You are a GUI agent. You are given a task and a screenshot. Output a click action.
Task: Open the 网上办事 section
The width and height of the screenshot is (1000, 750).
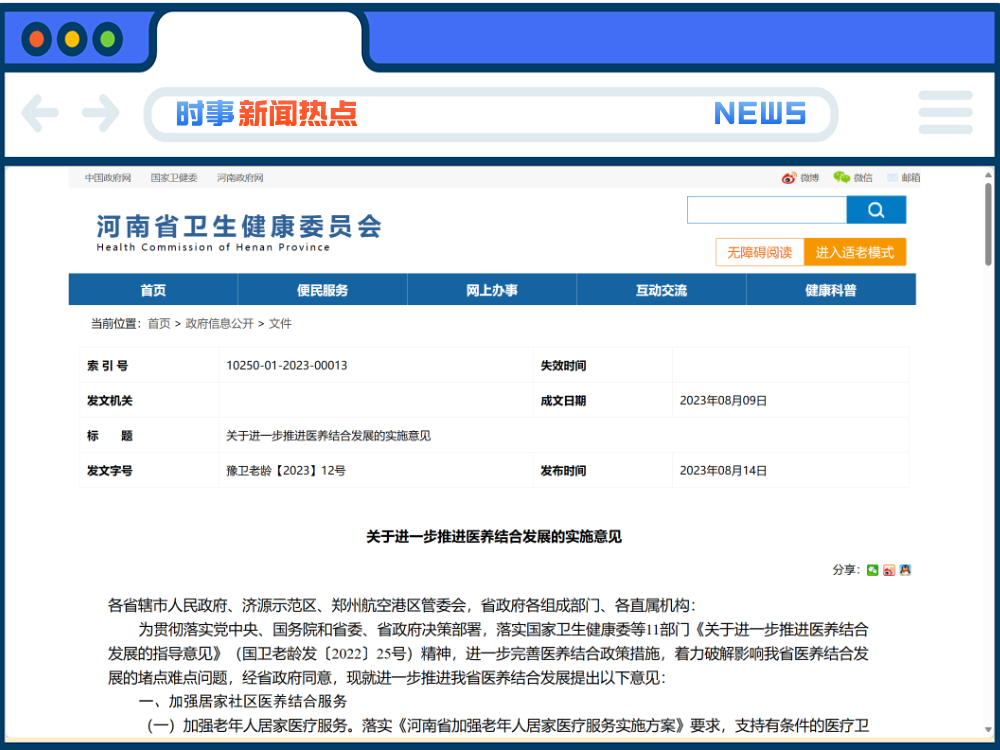pos(491,289)
